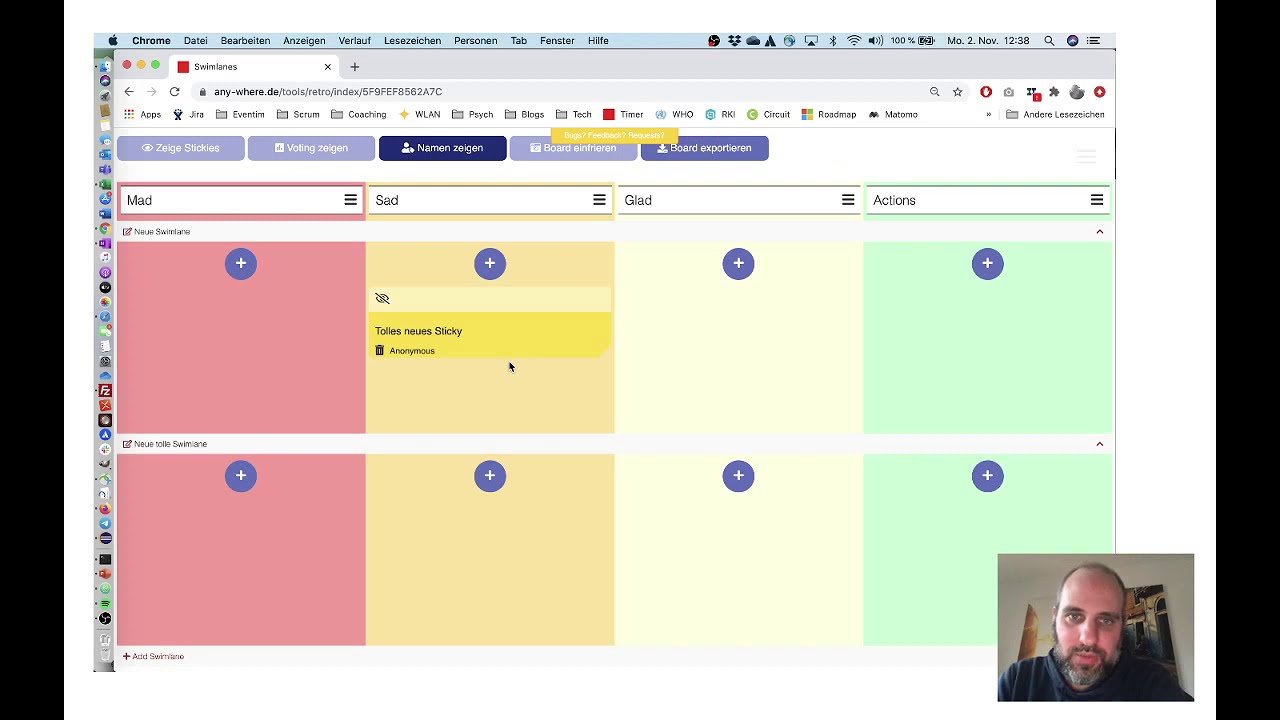Viewport: 1280px width, 720px height.
Task: Edit the 'Neue Swimlane' title
Action: (127, 232)
